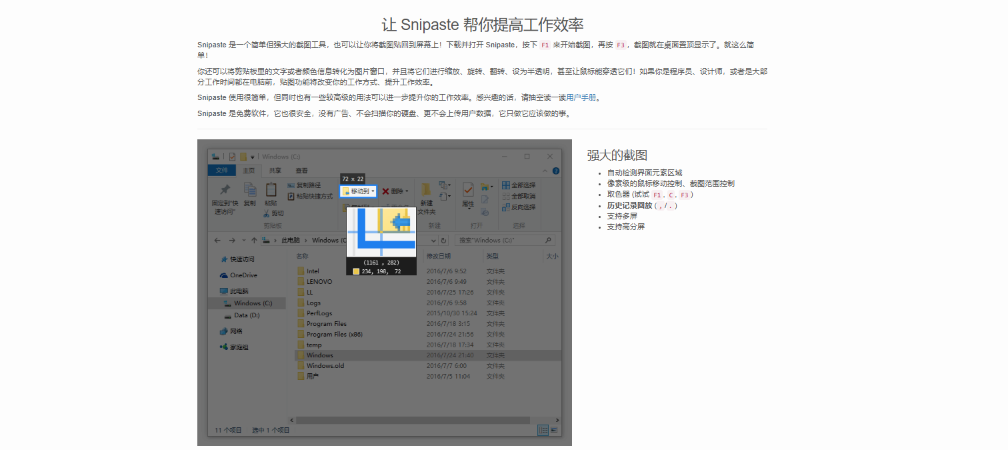Switch to the Large icons view in status bar
Viewport: 1008px width, 450px height.
click(554, 429)
